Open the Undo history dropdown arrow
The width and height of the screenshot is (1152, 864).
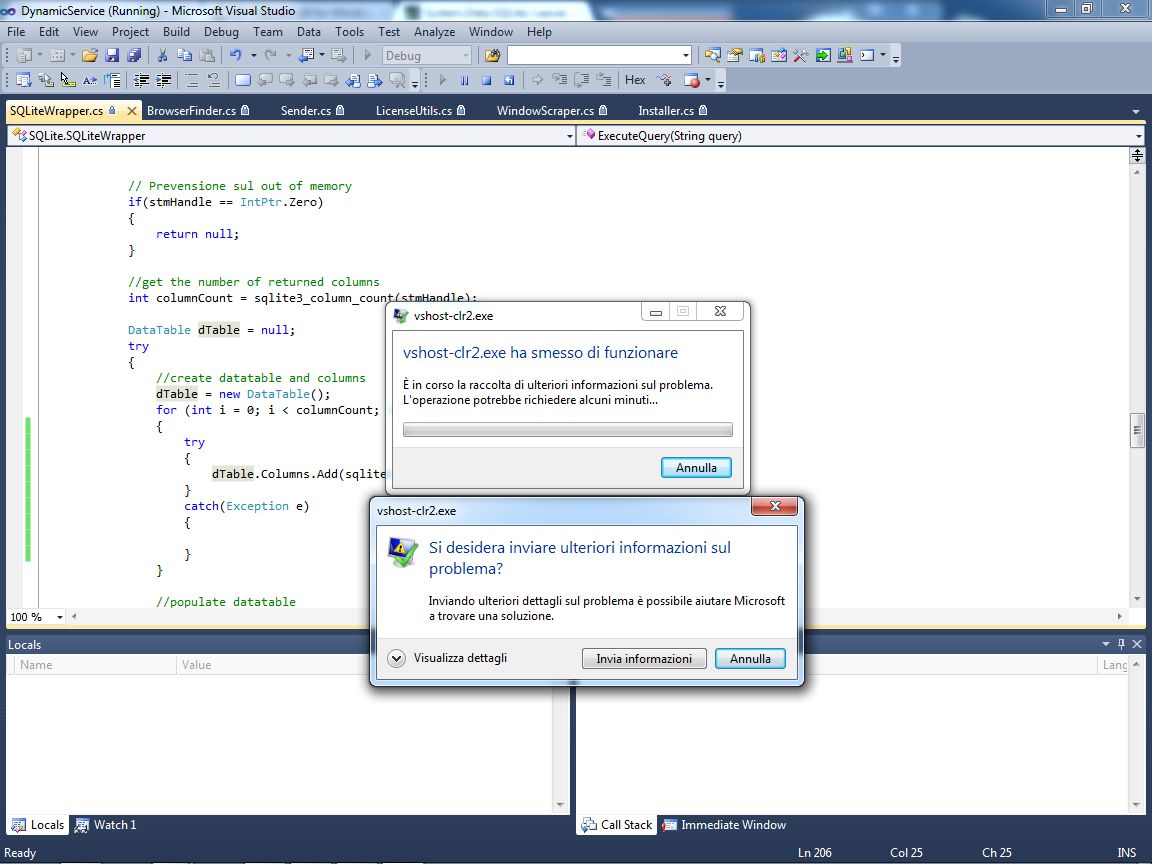253,55
